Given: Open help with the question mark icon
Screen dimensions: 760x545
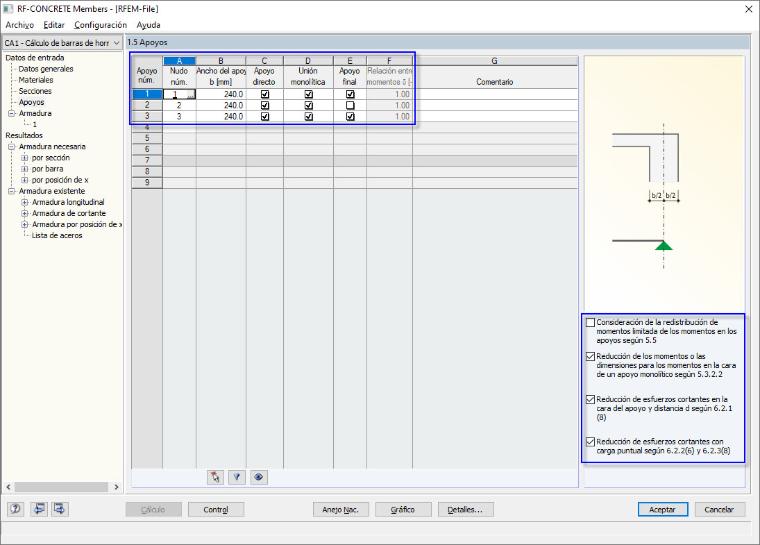Looking at the screenshot, I should (16, 509).
